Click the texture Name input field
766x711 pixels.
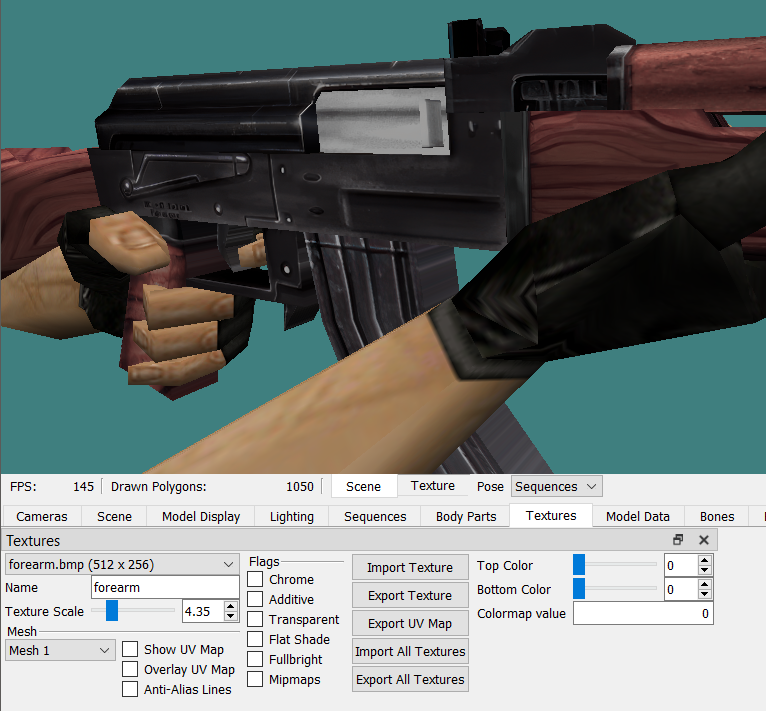click(165, 587)
